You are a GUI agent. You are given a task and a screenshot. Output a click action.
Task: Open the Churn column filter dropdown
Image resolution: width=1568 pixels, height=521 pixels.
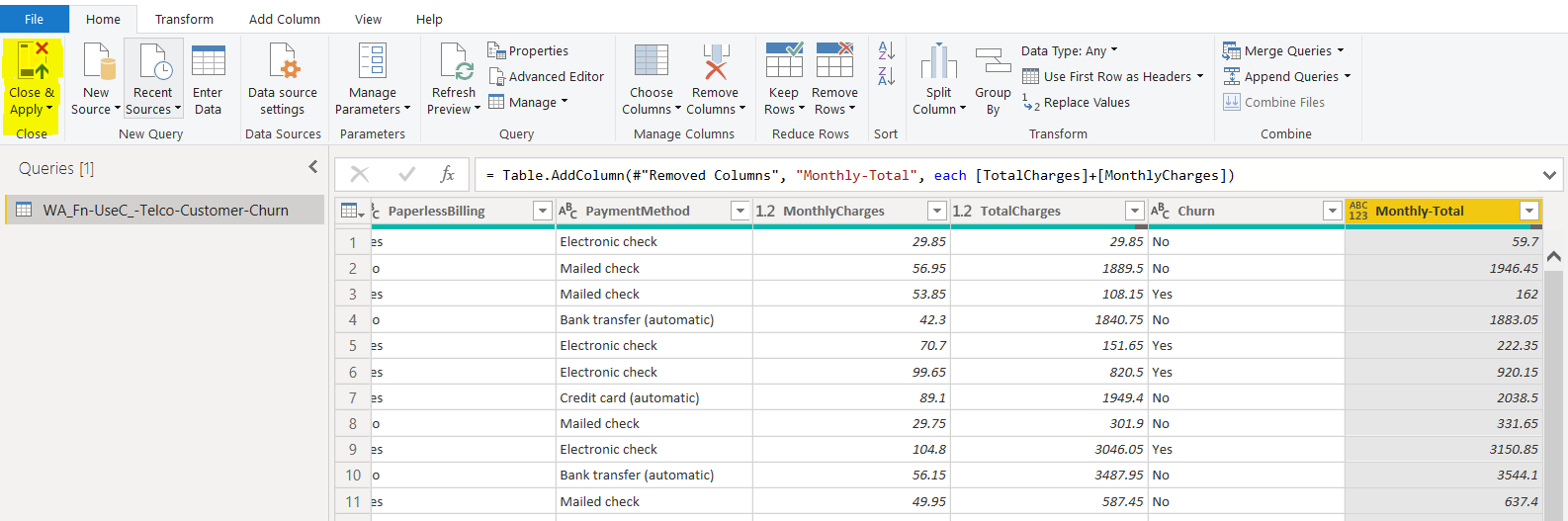tap(1332, 211)
